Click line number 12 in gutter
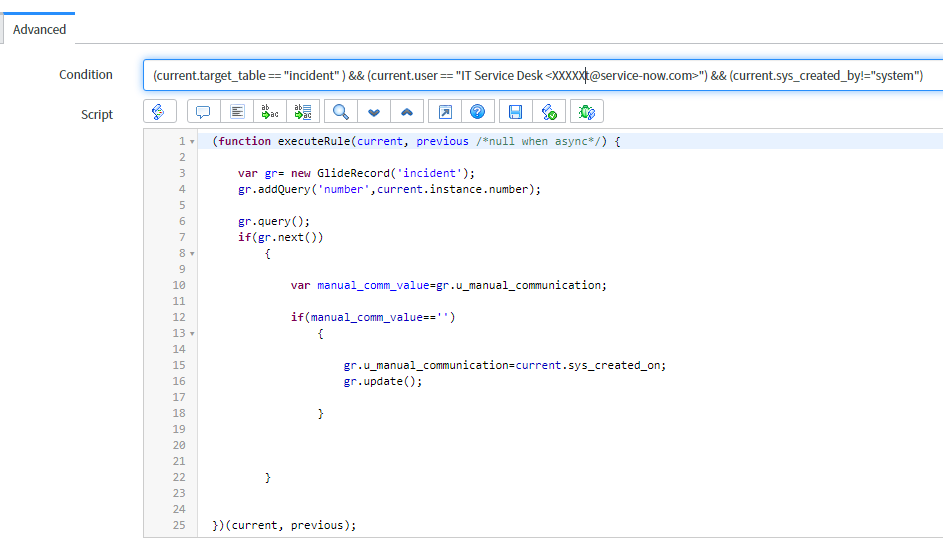 click(179, 317)
